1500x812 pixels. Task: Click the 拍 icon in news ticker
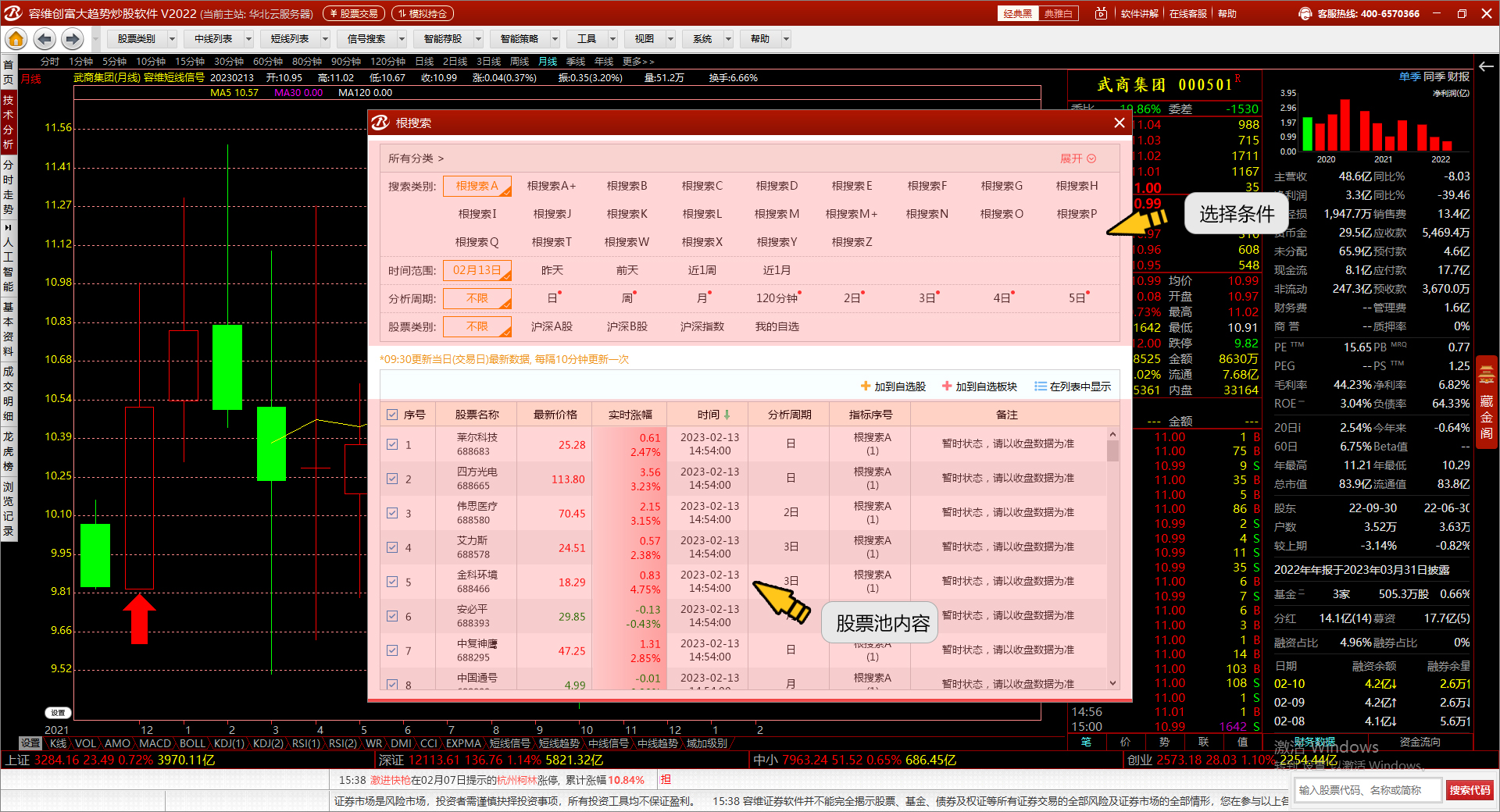click(x=666, y=779)
